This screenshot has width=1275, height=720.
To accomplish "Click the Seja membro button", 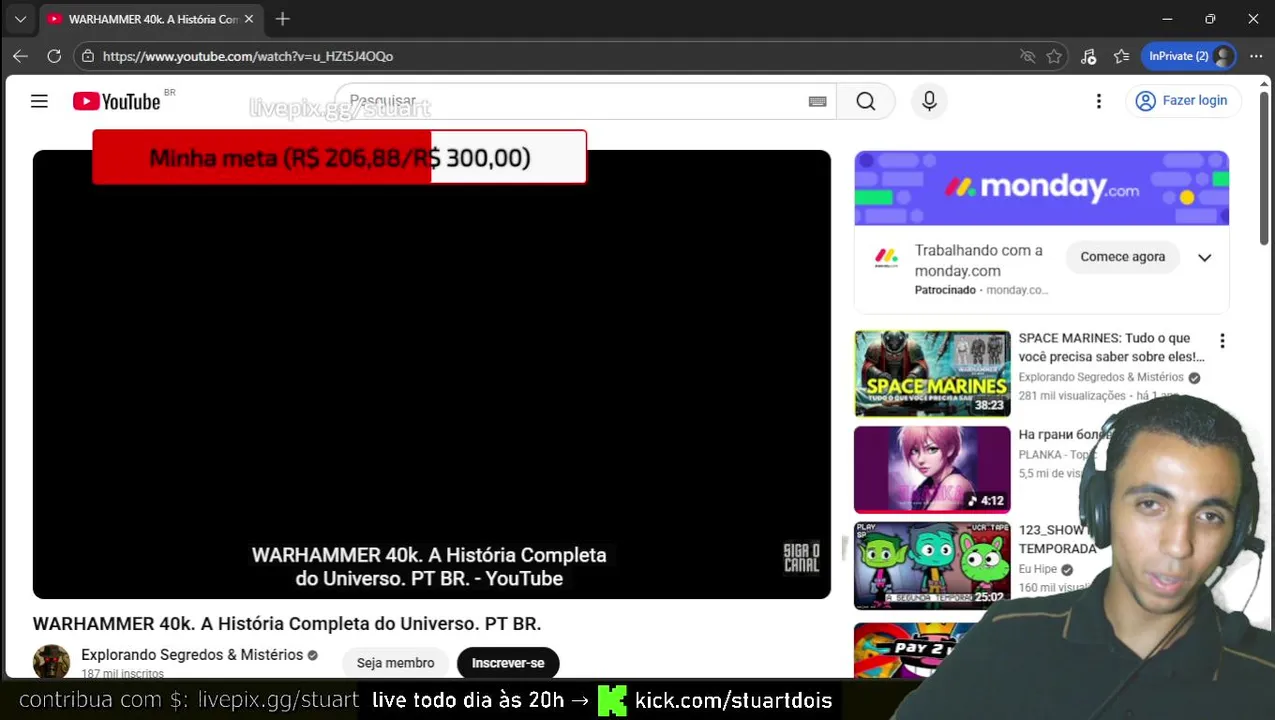I will 395,663.
